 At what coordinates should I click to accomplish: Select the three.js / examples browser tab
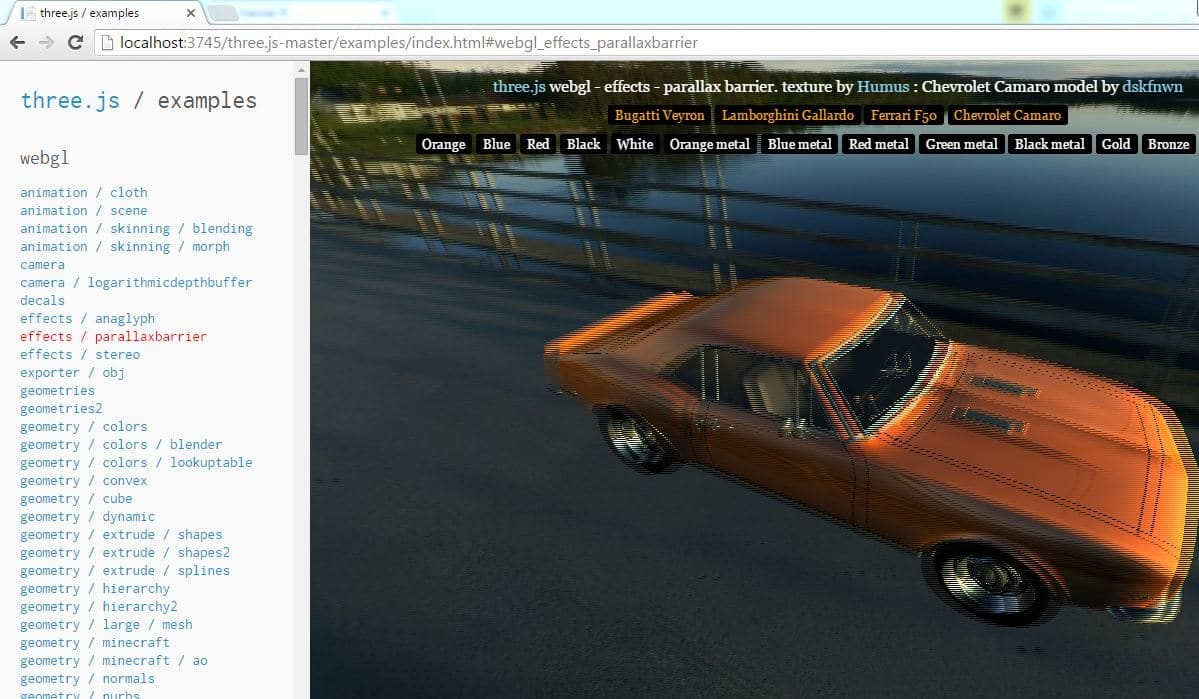[107, 13]
